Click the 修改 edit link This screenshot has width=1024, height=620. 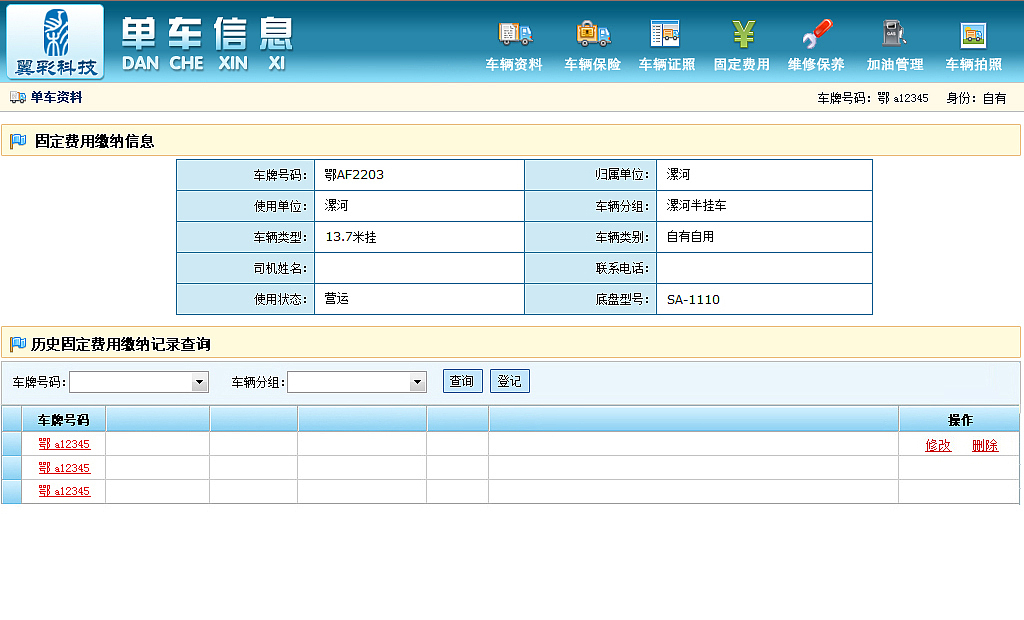(938, 445)
